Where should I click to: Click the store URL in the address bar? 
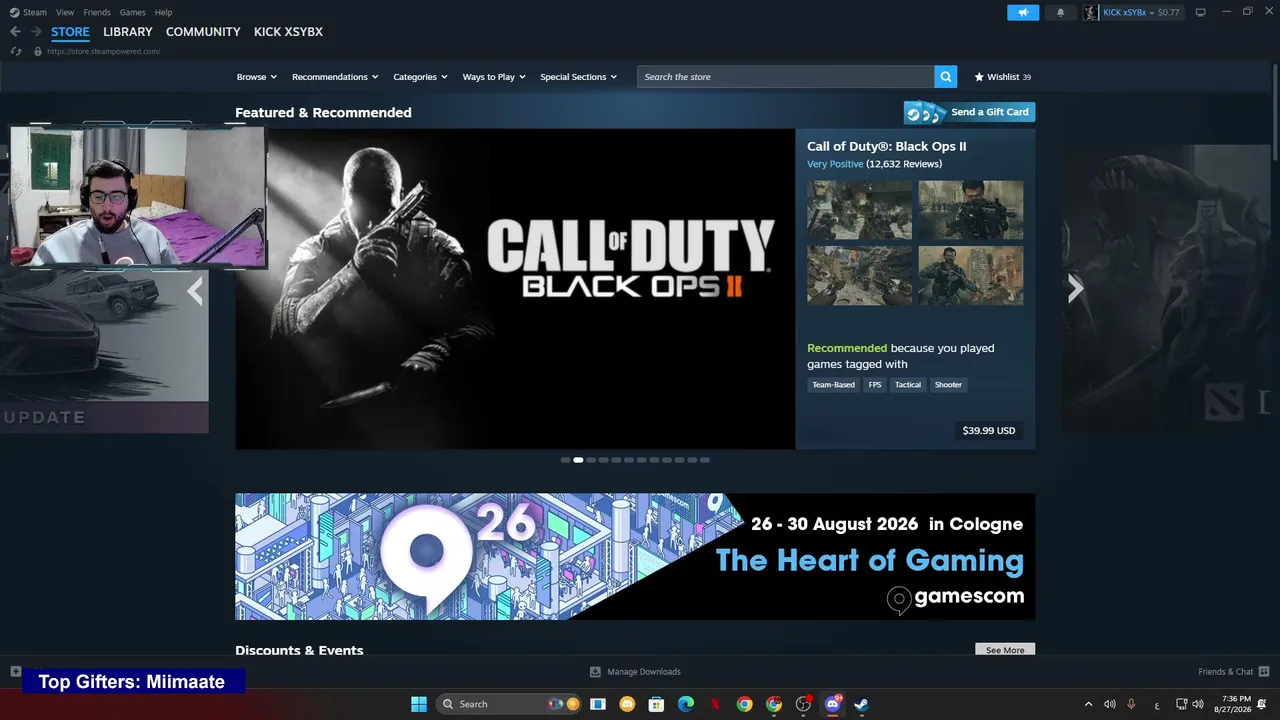tap(103, 51)
